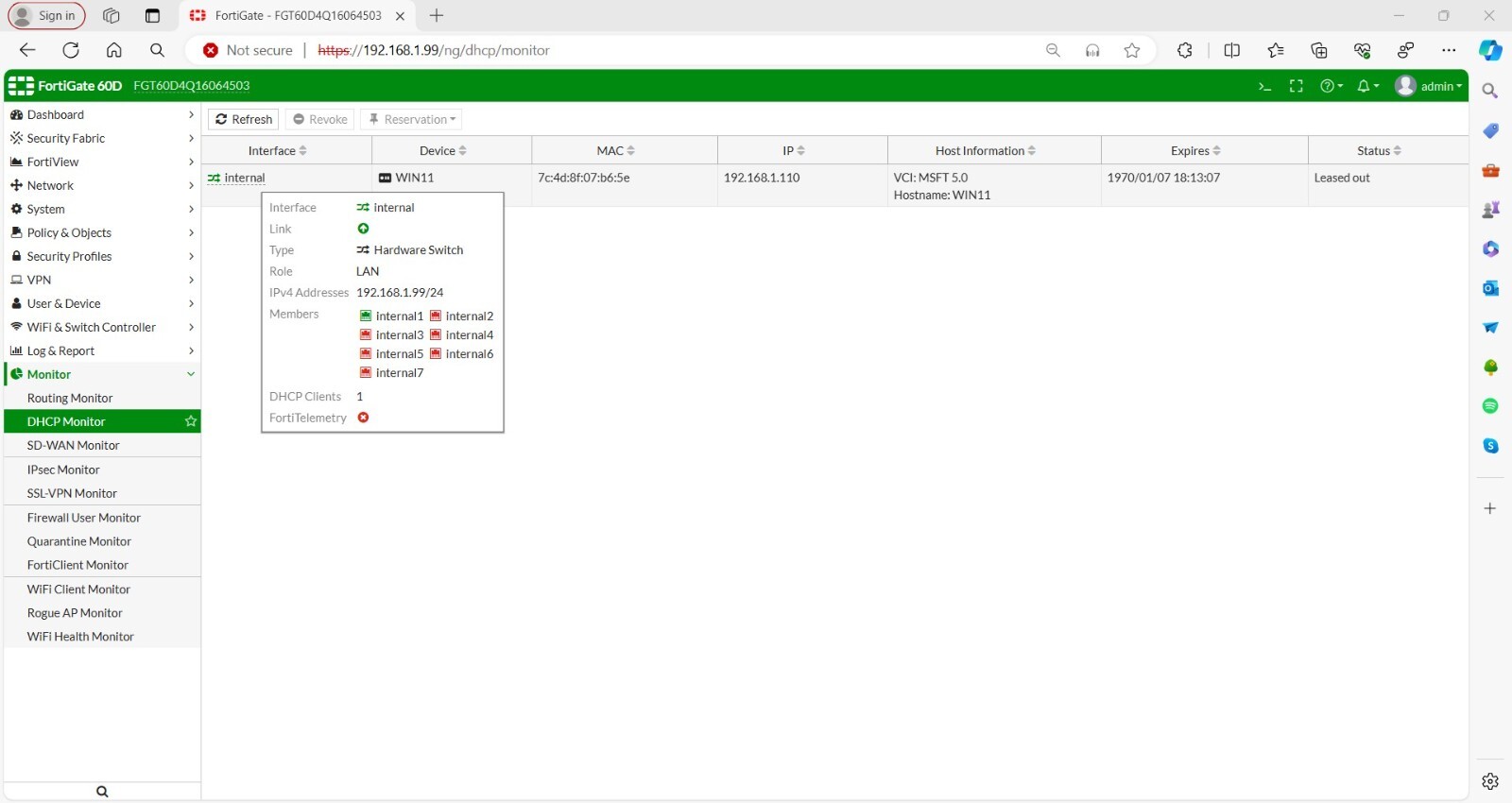Expand the Security Fabric menu
Viewport: 1512px width, 803px height.
102,138
